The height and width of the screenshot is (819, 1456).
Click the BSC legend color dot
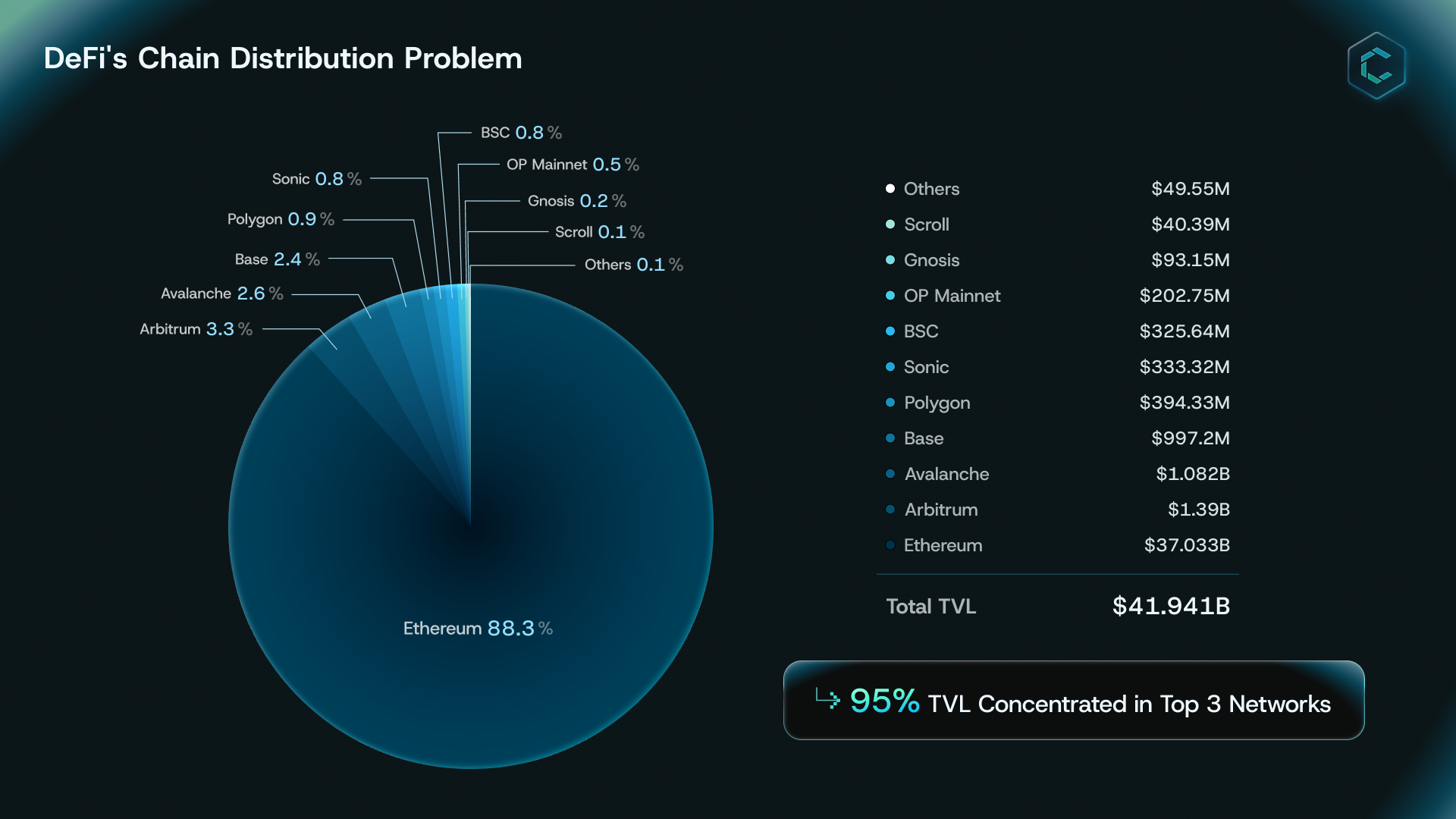[x=890, y=331]
